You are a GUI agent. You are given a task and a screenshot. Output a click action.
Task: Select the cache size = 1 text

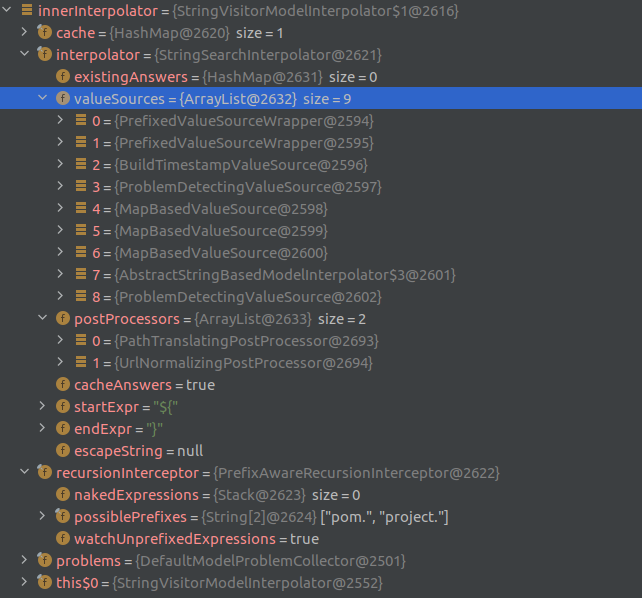260,33
